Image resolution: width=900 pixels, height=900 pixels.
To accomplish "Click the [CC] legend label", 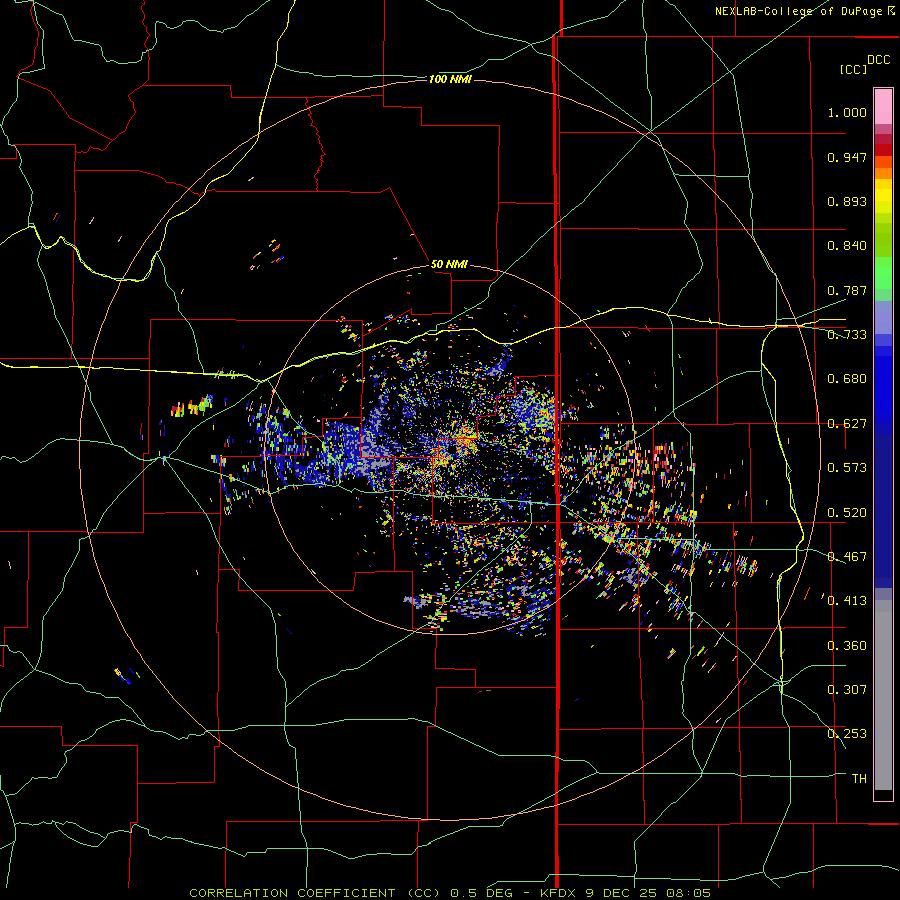I will pos(854,69).
